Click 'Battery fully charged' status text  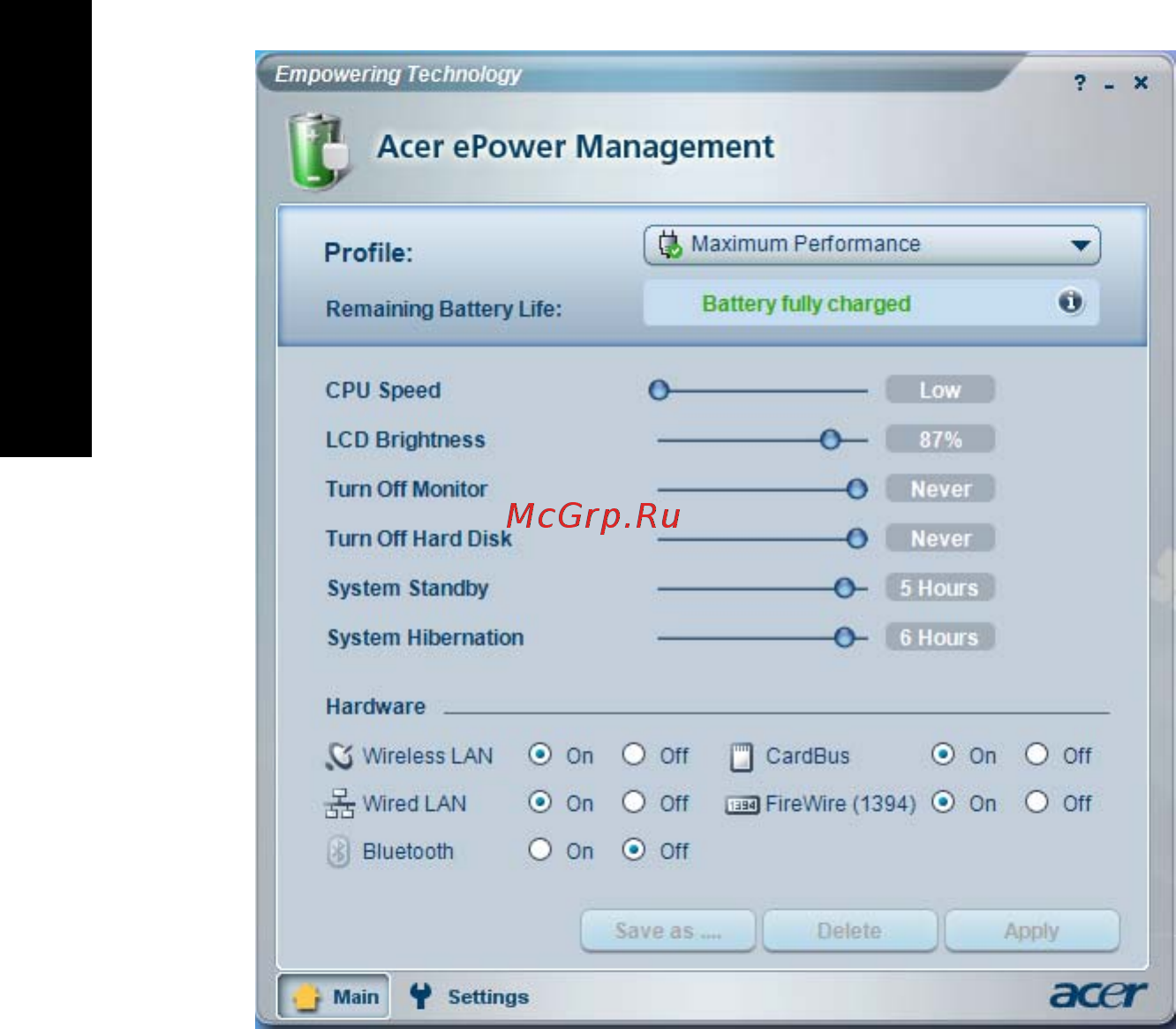(x=806, y=304)
